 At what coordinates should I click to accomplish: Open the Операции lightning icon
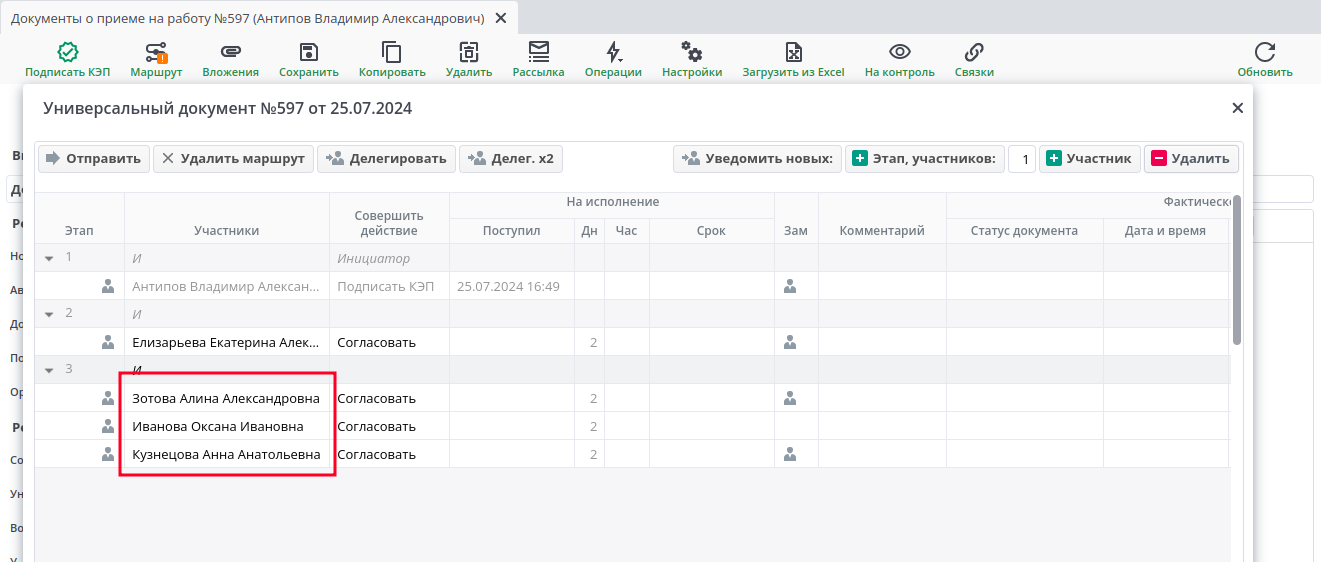[x=613, y=53]
